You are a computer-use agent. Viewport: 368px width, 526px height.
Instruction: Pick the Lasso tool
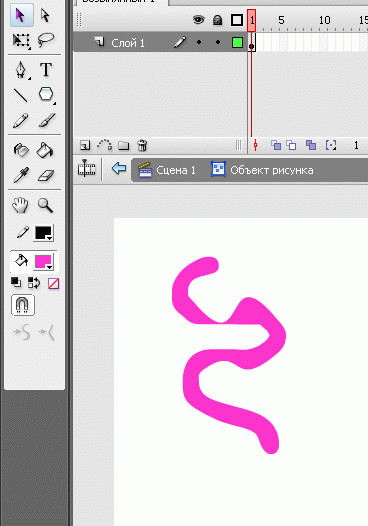pyautogui.click(x=46, y=40)
